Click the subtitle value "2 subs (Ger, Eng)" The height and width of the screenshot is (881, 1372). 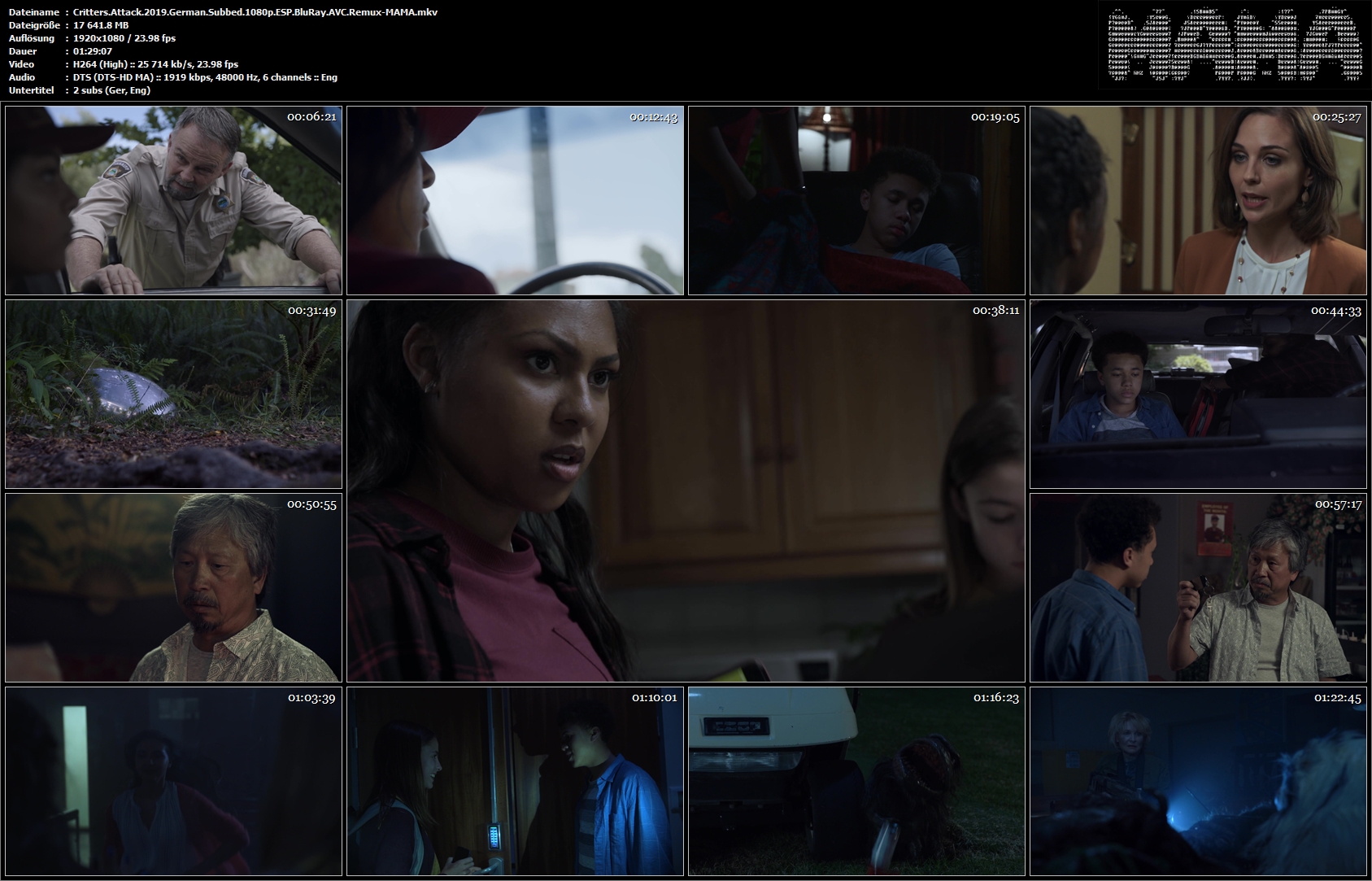click(x=111, y=90)
